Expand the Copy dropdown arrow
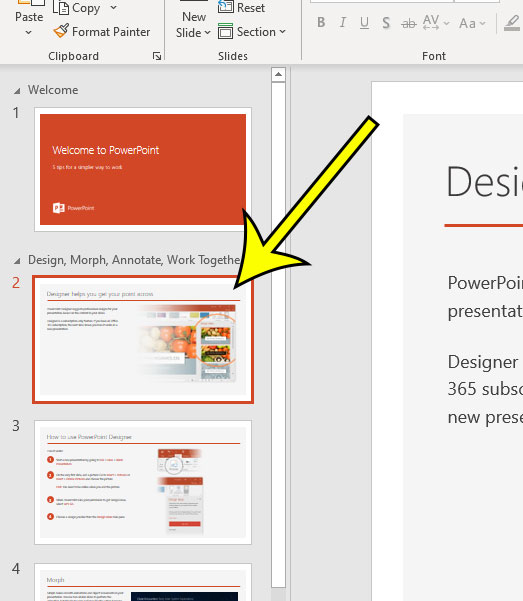 [113, 7]
